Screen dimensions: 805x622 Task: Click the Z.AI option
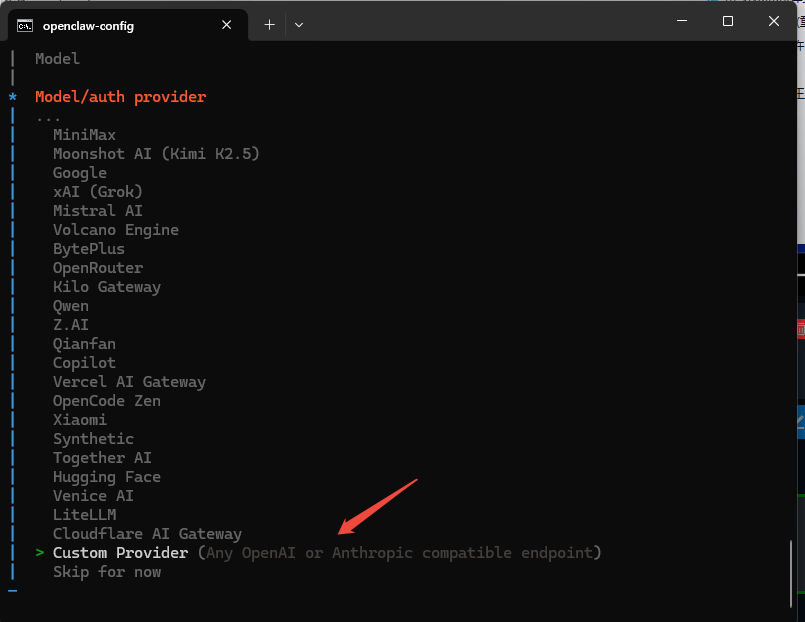pyautogui.click(x=71, y=325)
